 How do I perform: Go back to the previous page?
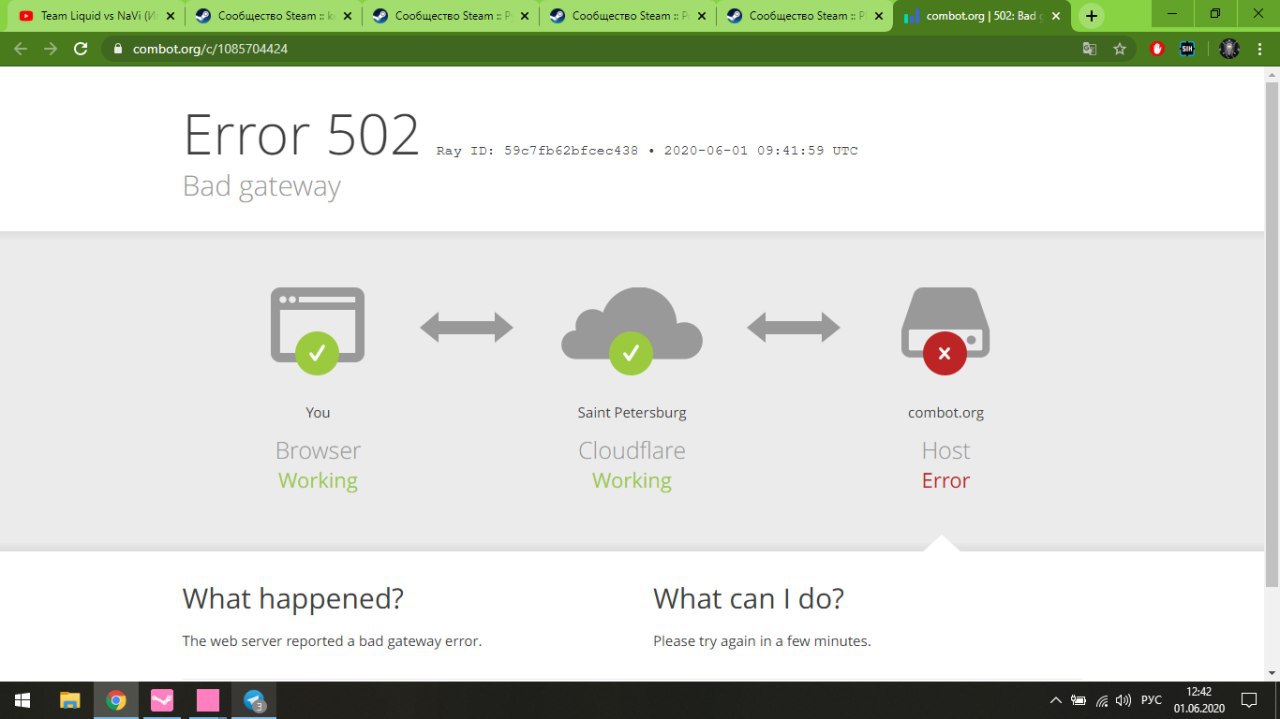coord(20,48)
